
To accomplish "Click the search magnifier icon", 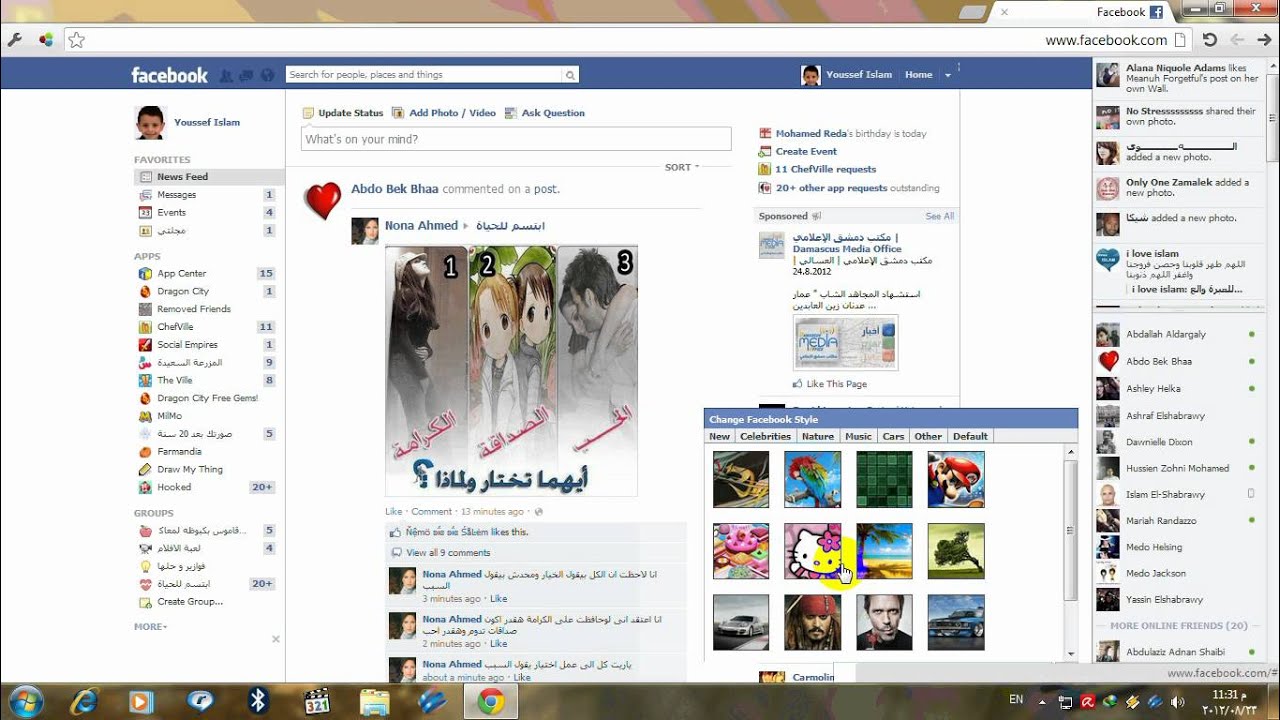I will point(570,75).
